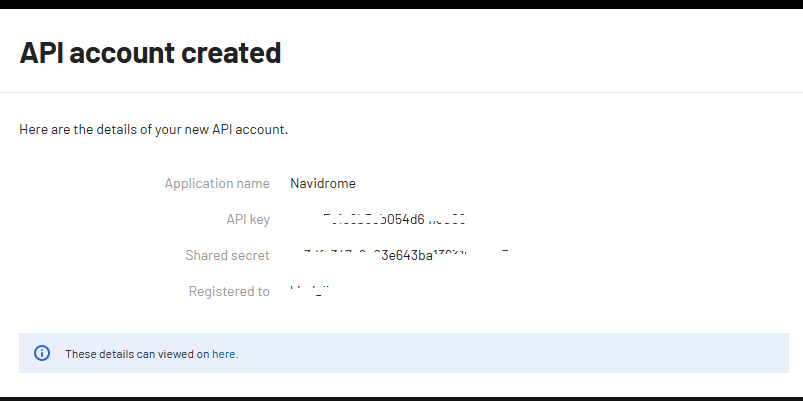The image size is (803, 401).
Task: Click the API key value containing '5054d6'
Action: pos(393,219)
